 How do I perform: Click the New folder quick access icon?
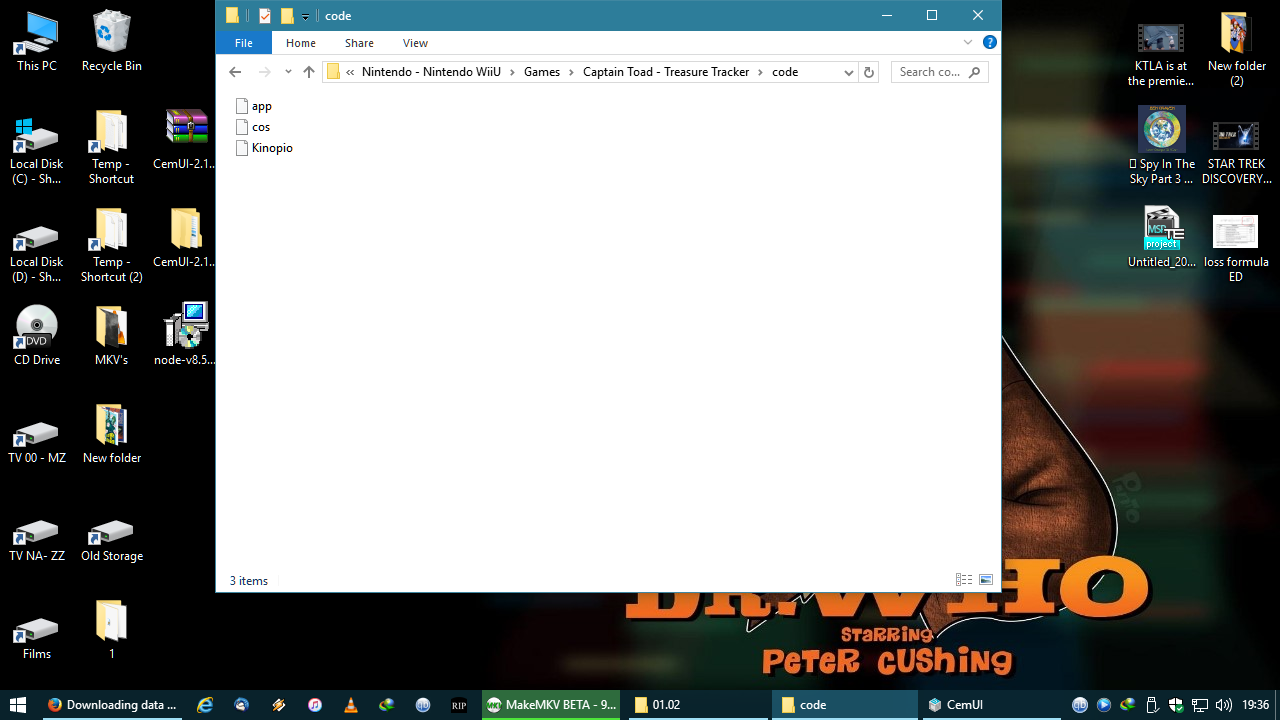(x=287, y=15)
